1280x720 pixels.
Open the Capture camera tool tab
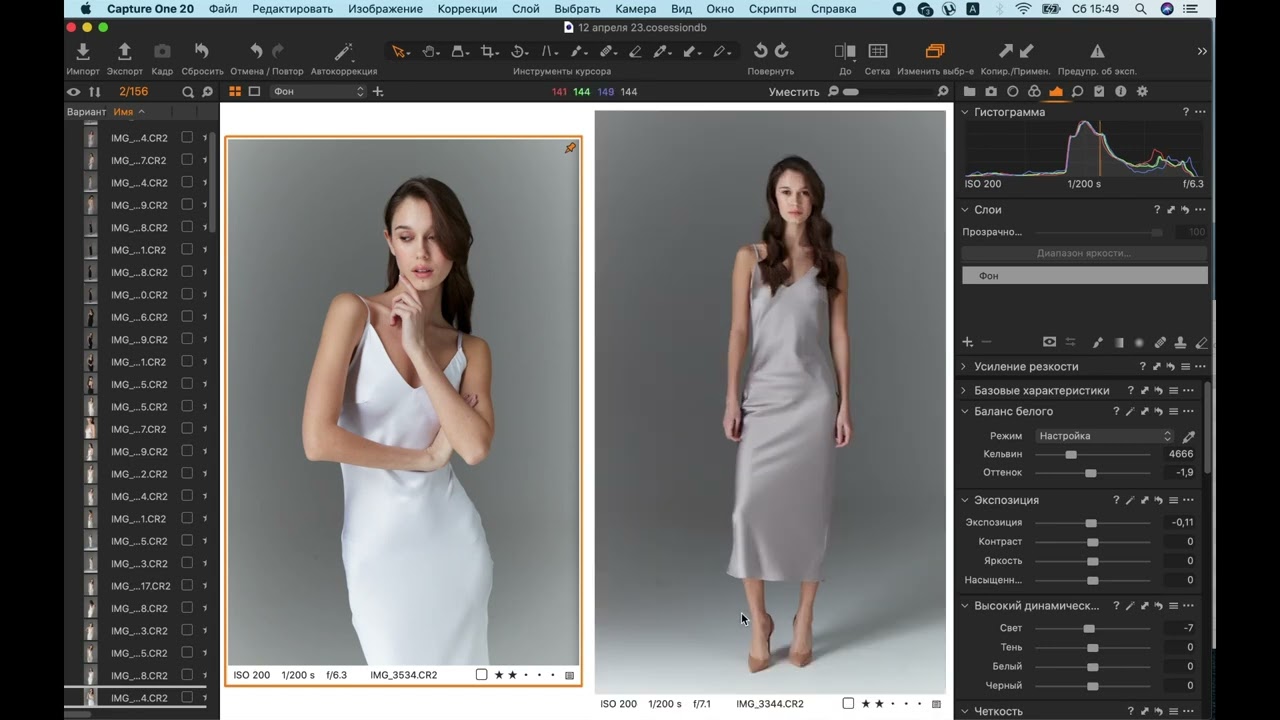[991, 92]
